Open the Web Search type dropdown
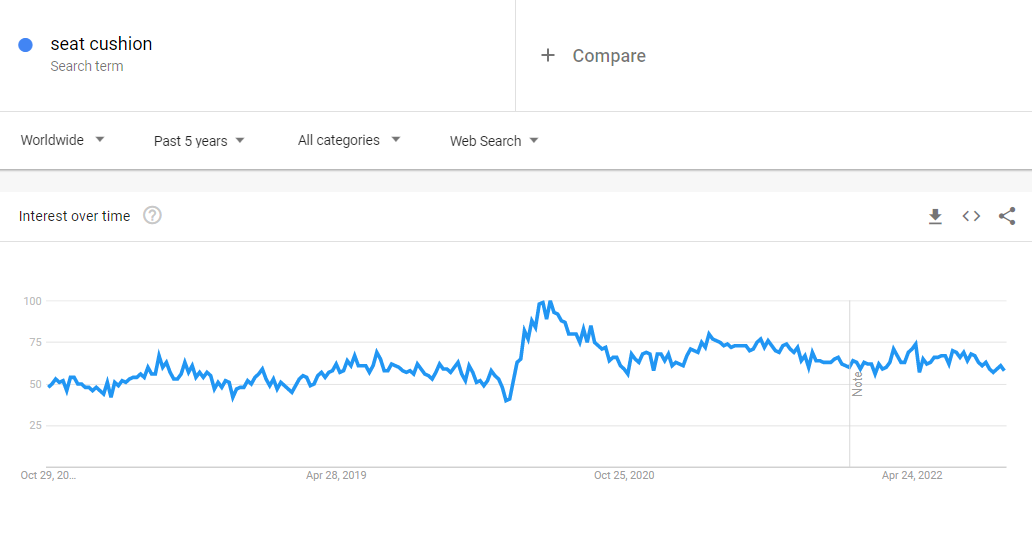1032x542 pixels. [494, 141]
